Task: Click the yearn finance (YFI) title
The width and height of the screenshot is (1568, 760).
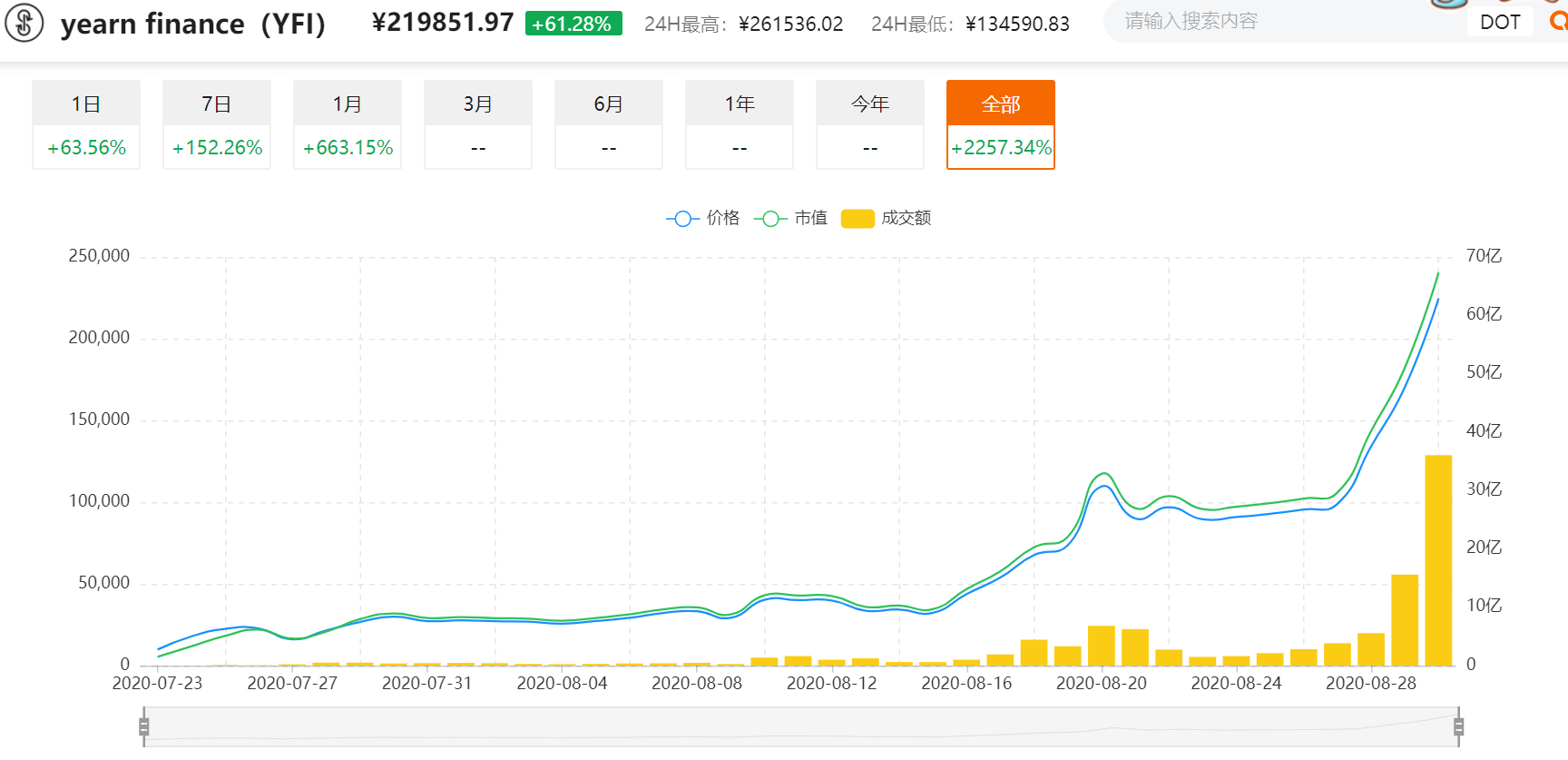Action: [193, 24]
